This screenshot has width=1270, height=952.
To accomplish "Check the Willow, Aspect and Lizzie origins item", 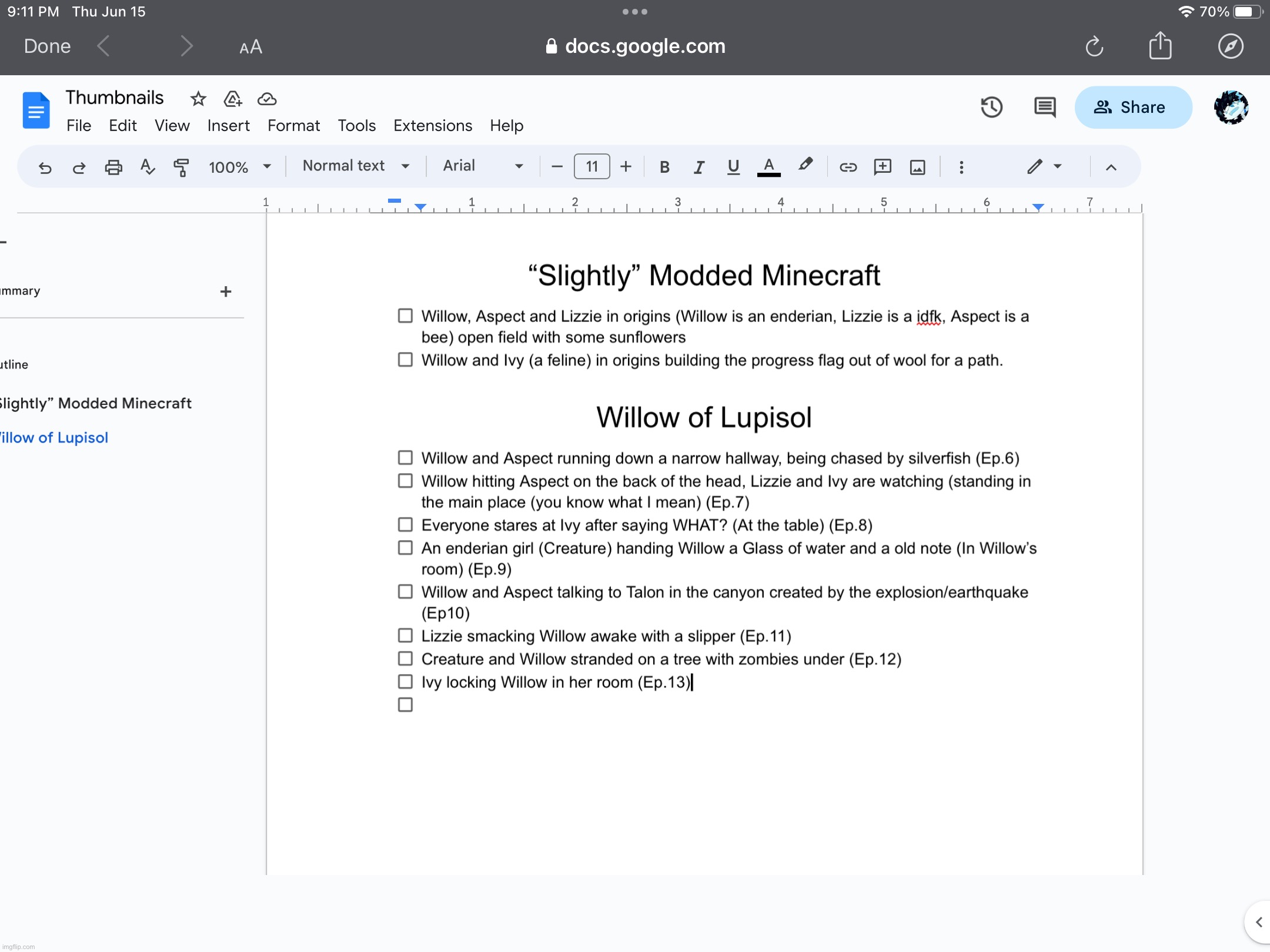I will click(x=405, y=316).
